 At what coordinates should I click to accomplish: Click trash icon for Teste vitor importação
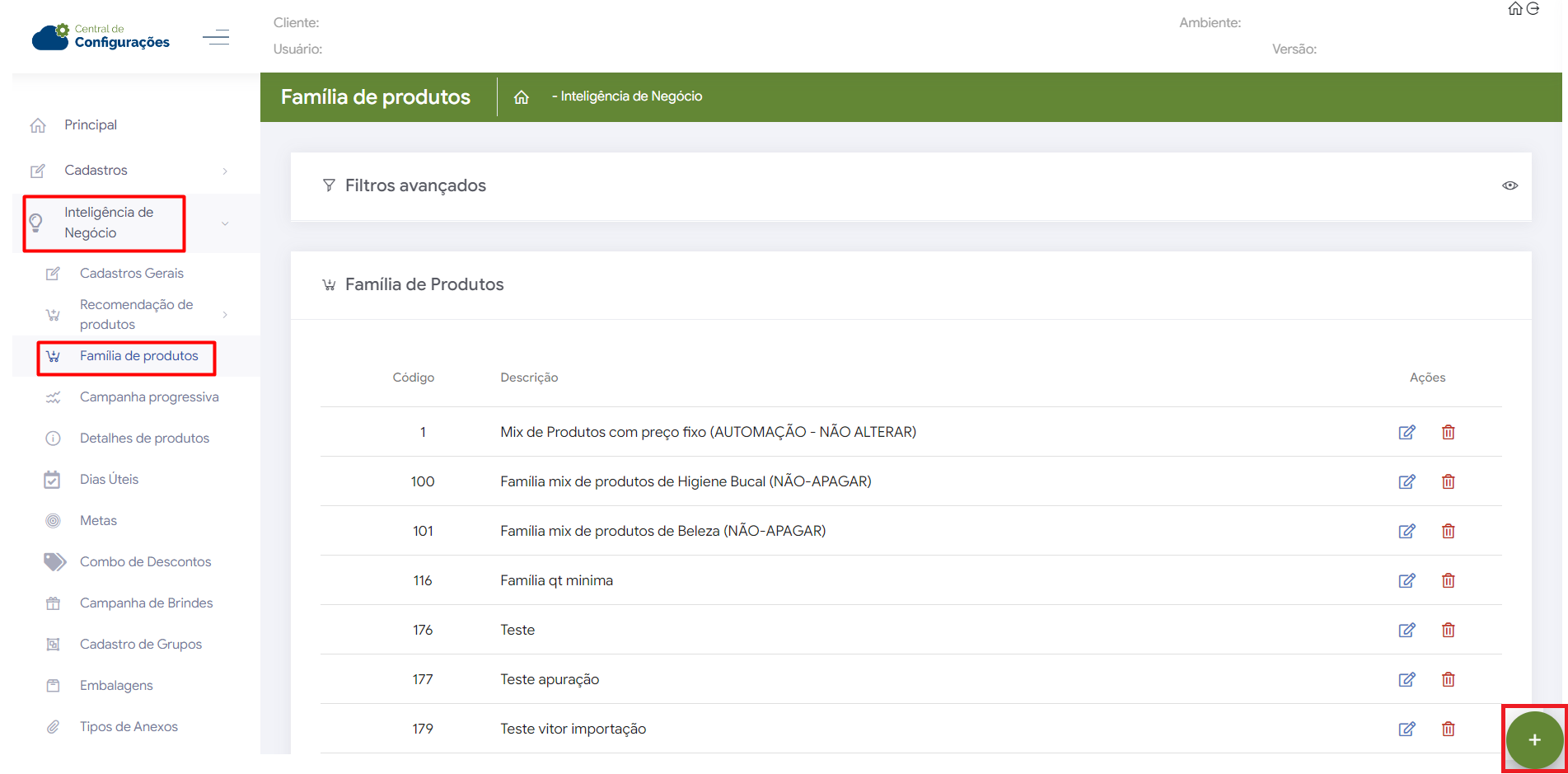tap(1448, 729)
